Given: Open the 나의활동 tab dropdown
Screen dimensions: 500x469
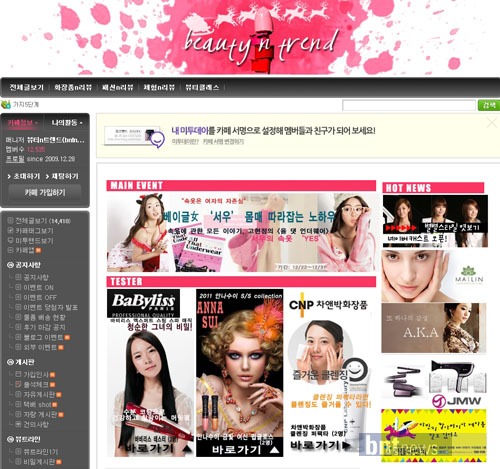Looking at the screenshot, I should tap(67, 123).
